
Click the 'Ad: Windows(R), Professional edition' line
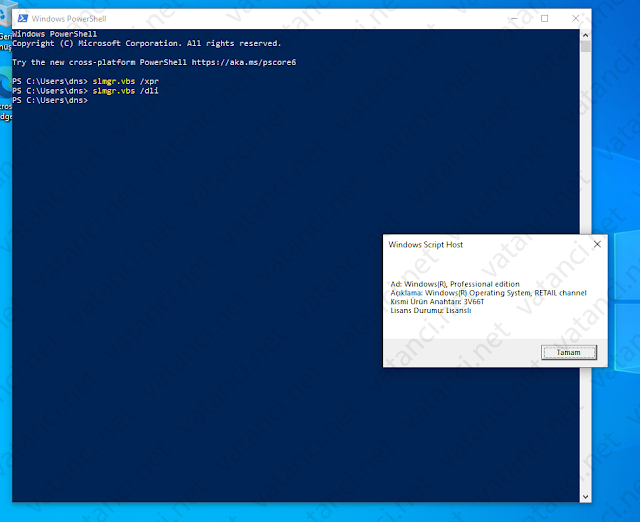pyautogui.click(x=455, y=284)
